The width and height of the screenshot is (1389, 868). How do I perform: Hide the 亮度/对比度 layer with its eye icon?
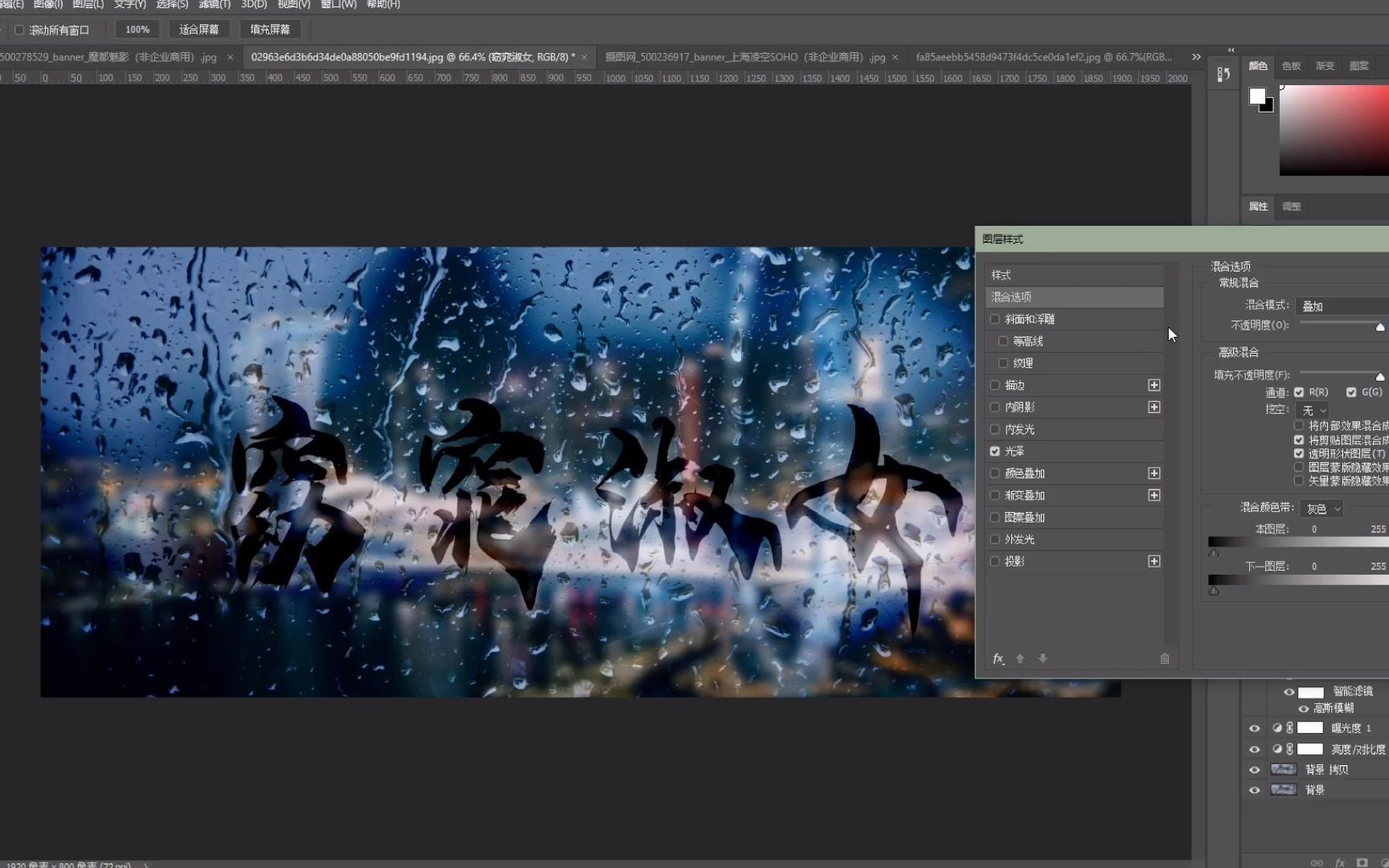[x=1255, y=749]
